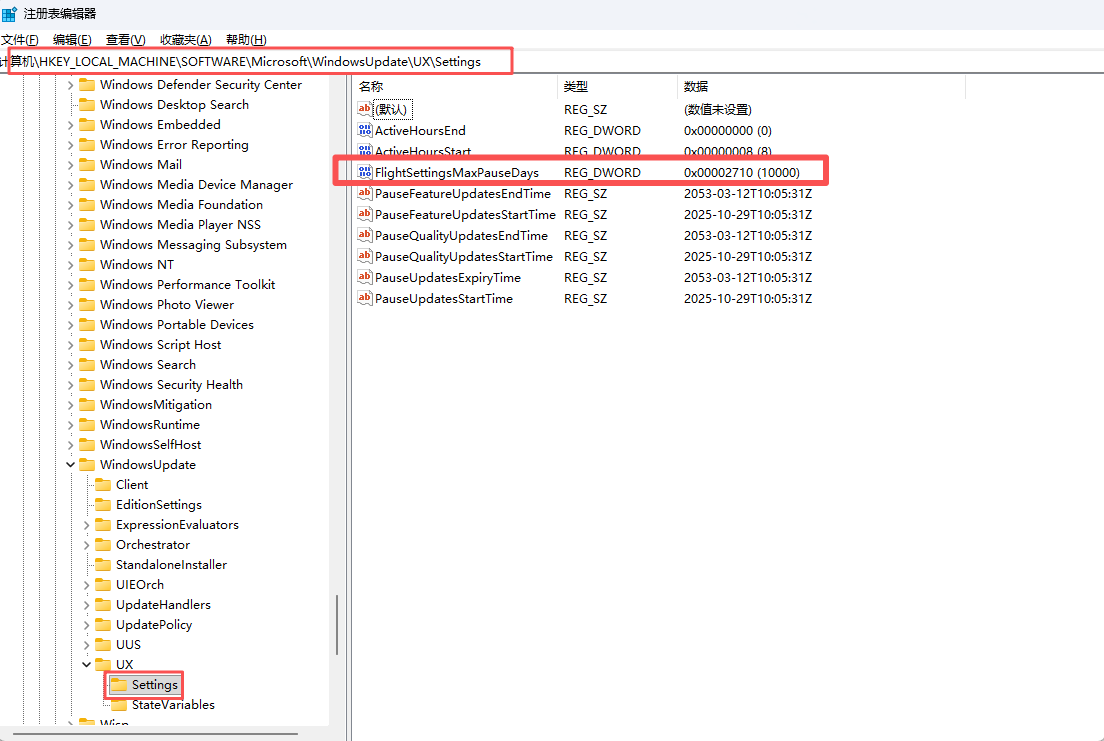Screen dimensions: 1104x741
Task: Select the WindowsMitigation tree item
Action: pos(156,404)
